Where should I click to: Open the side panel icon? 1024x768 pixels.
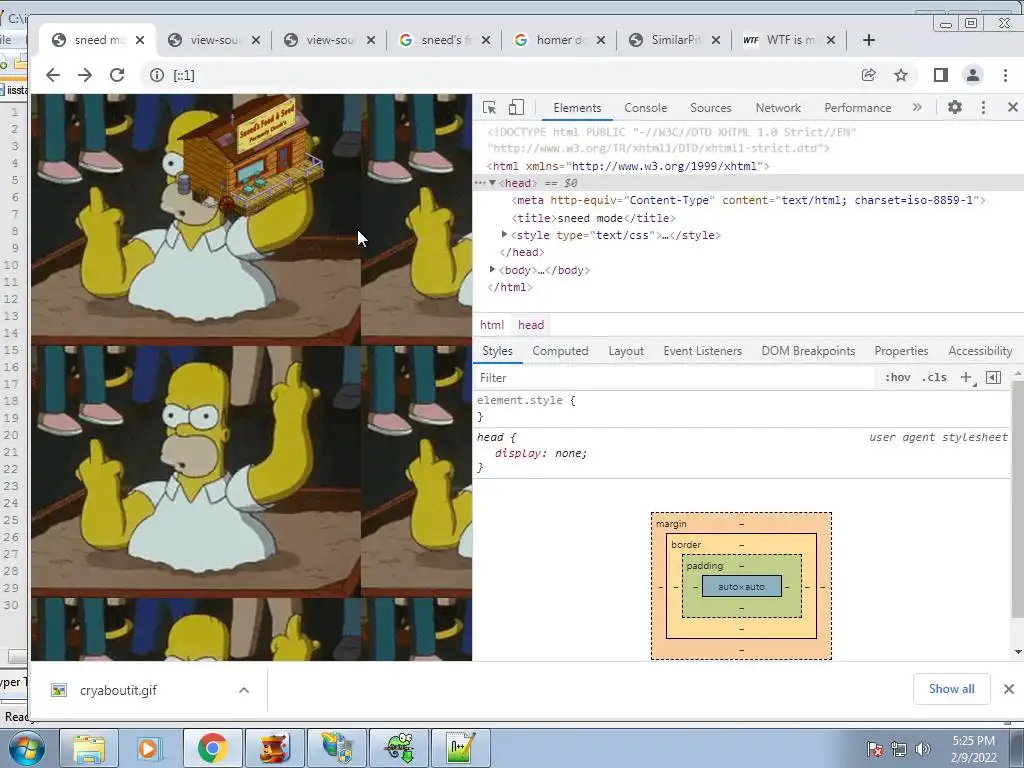pos(940,75)
